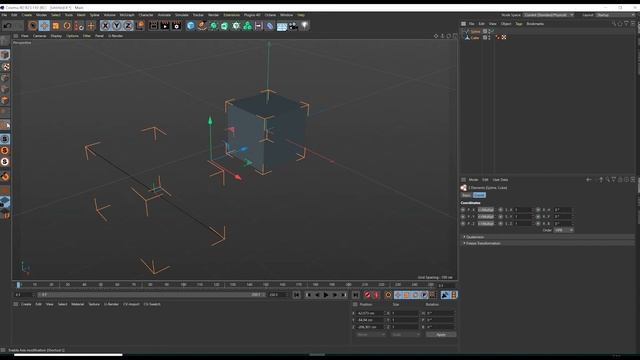640x360 pixels.
Task: Open the rotation Order dropdown
Action: (x=563, y=230)
